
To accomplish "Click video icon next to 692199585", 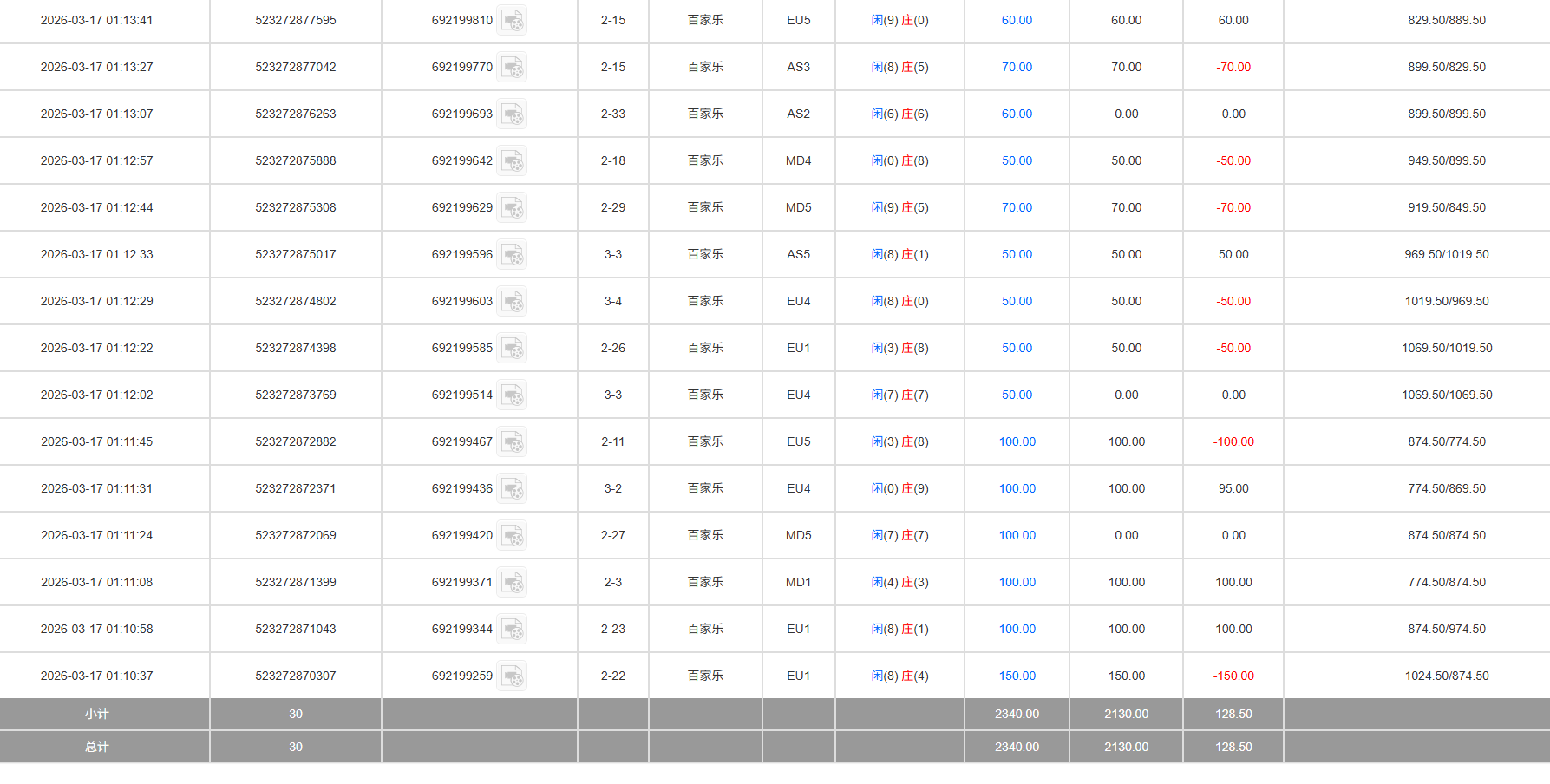I will pyautogui.click(x=513, y=349).
